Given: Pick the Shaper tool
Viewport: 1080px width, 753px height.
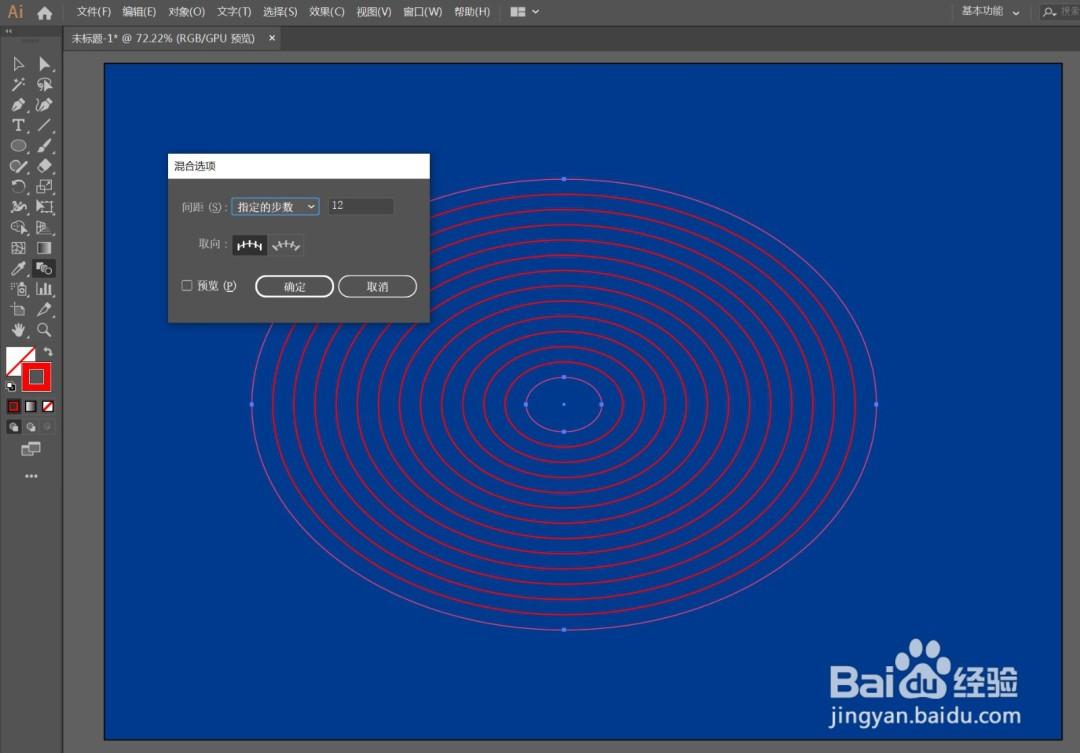Looking at the screenshot, I should 19,166.
